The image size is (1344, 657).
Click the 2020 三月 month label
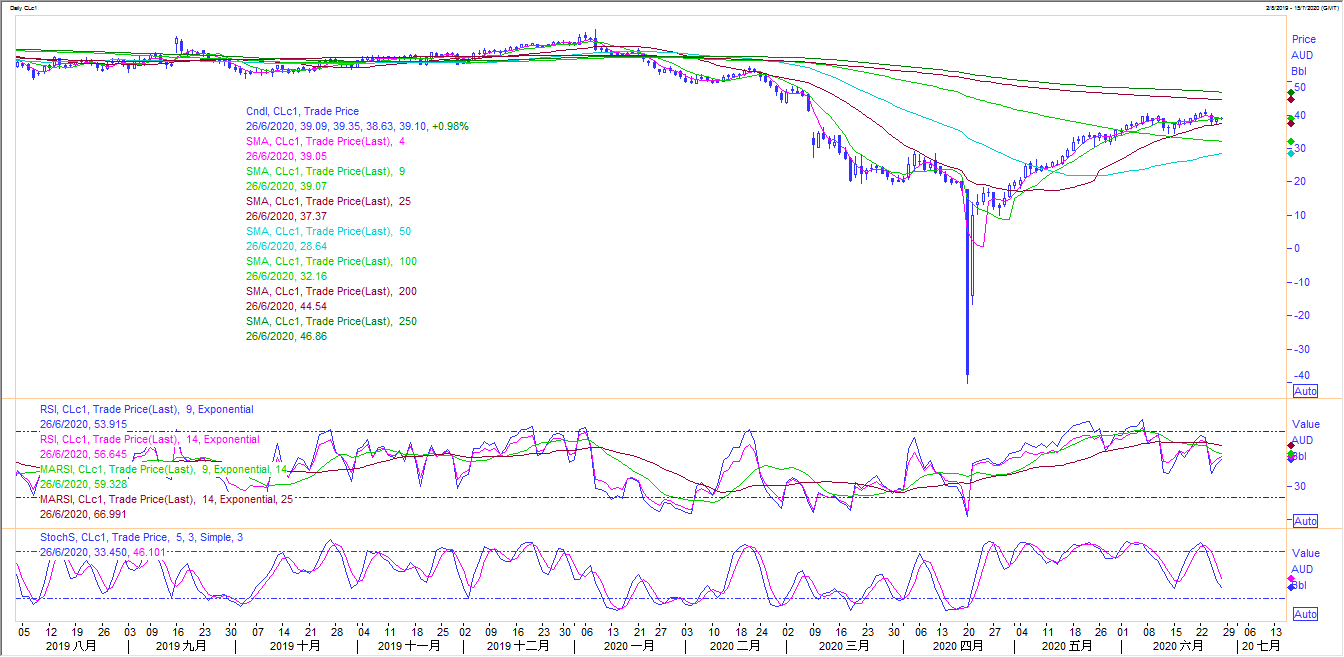pyautogui.click(x=844, y=647)
